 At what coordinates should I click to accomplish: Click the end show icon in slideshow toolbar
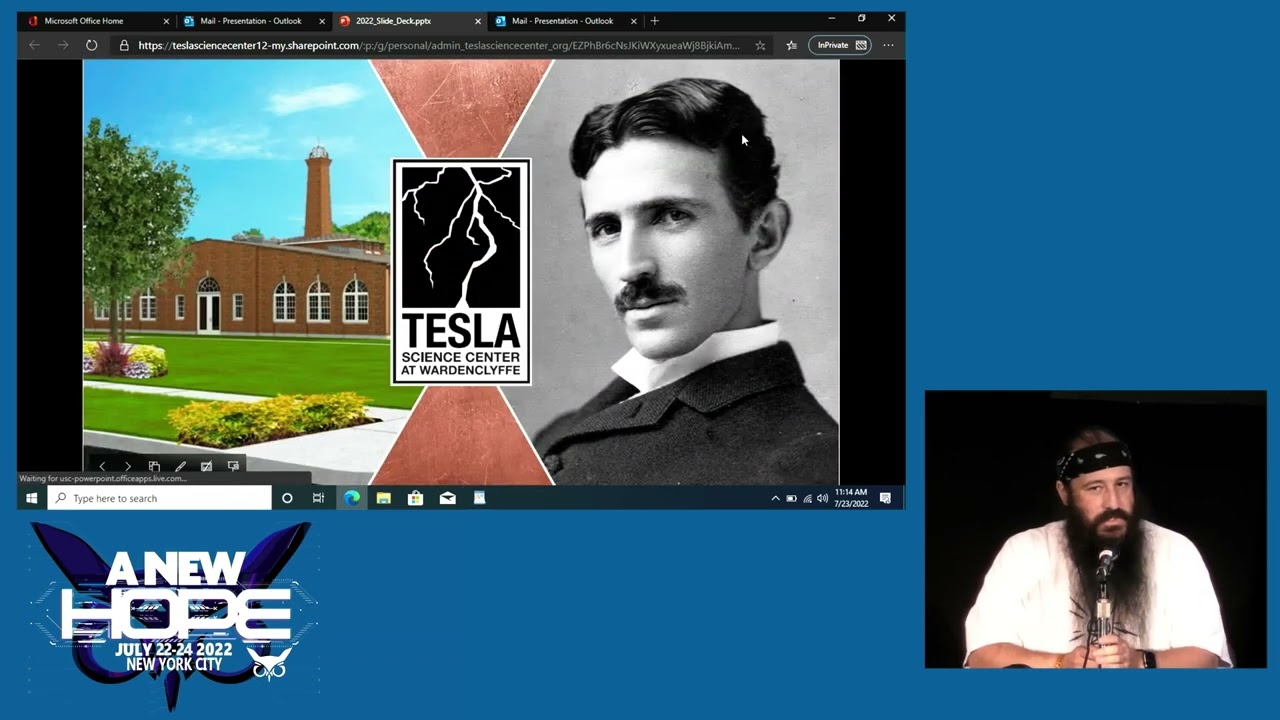coord(233,466)
